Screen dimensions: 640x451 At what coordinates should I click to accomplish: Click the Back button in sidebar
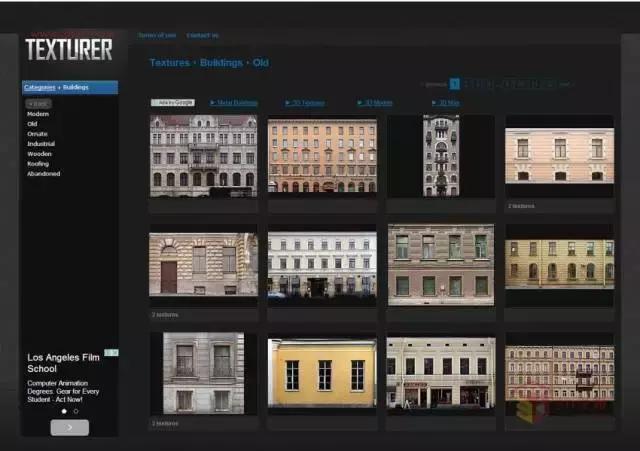pos(38,104)
